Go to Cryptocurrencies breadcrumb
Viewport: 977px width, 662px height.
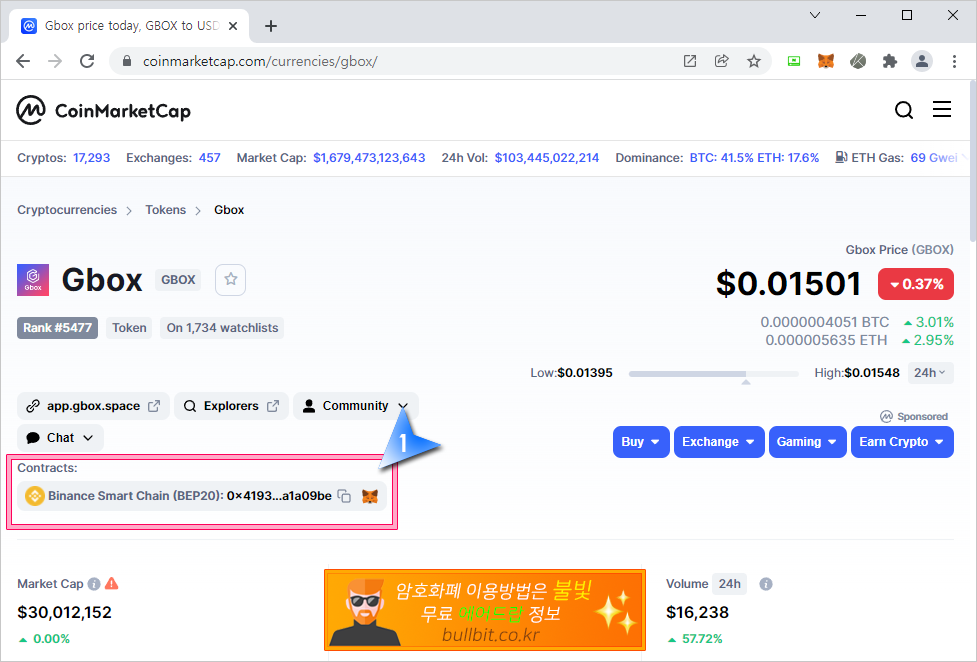point(67,210)
